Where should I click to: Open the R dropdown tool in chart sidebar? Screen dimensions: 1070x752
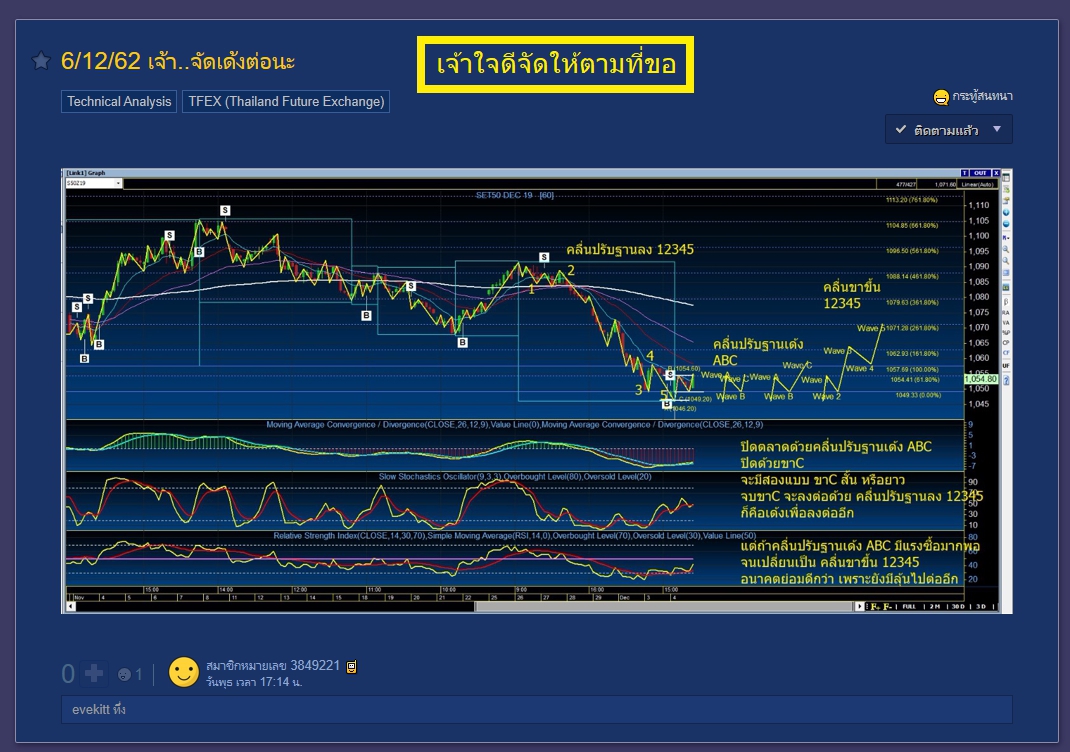pos(1006,237)
